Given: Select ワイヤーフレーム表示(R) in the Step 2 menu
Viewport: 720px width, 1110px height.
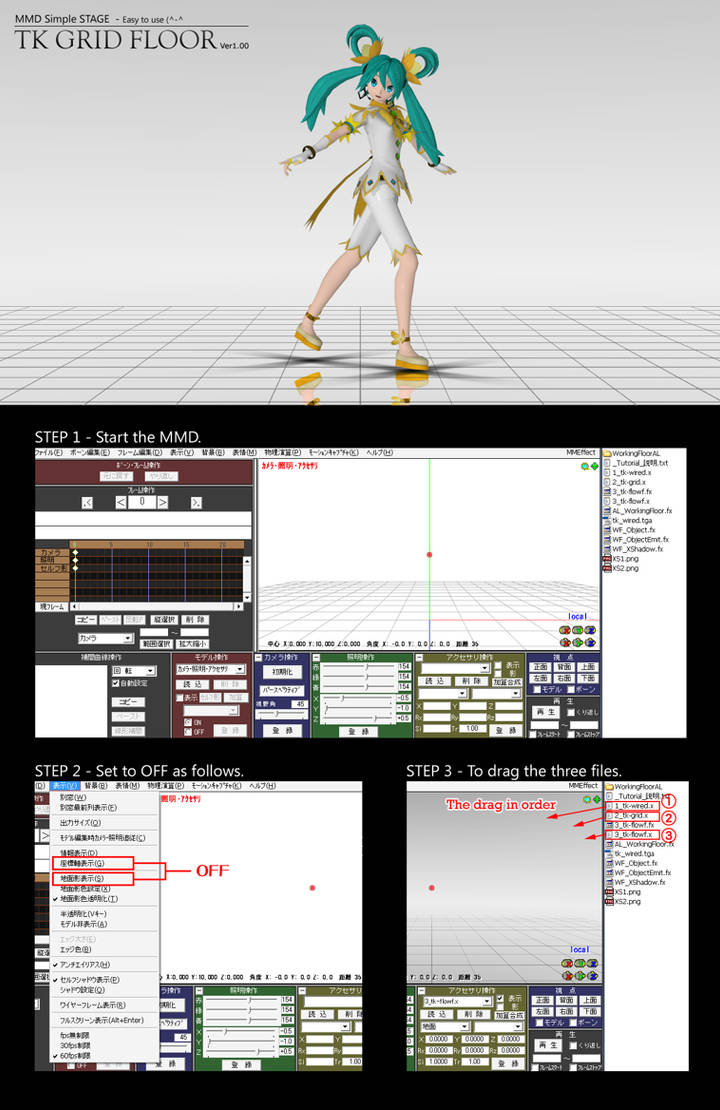Looking at the screenshot, I should pyautogui.click(x=93, y=1005).
